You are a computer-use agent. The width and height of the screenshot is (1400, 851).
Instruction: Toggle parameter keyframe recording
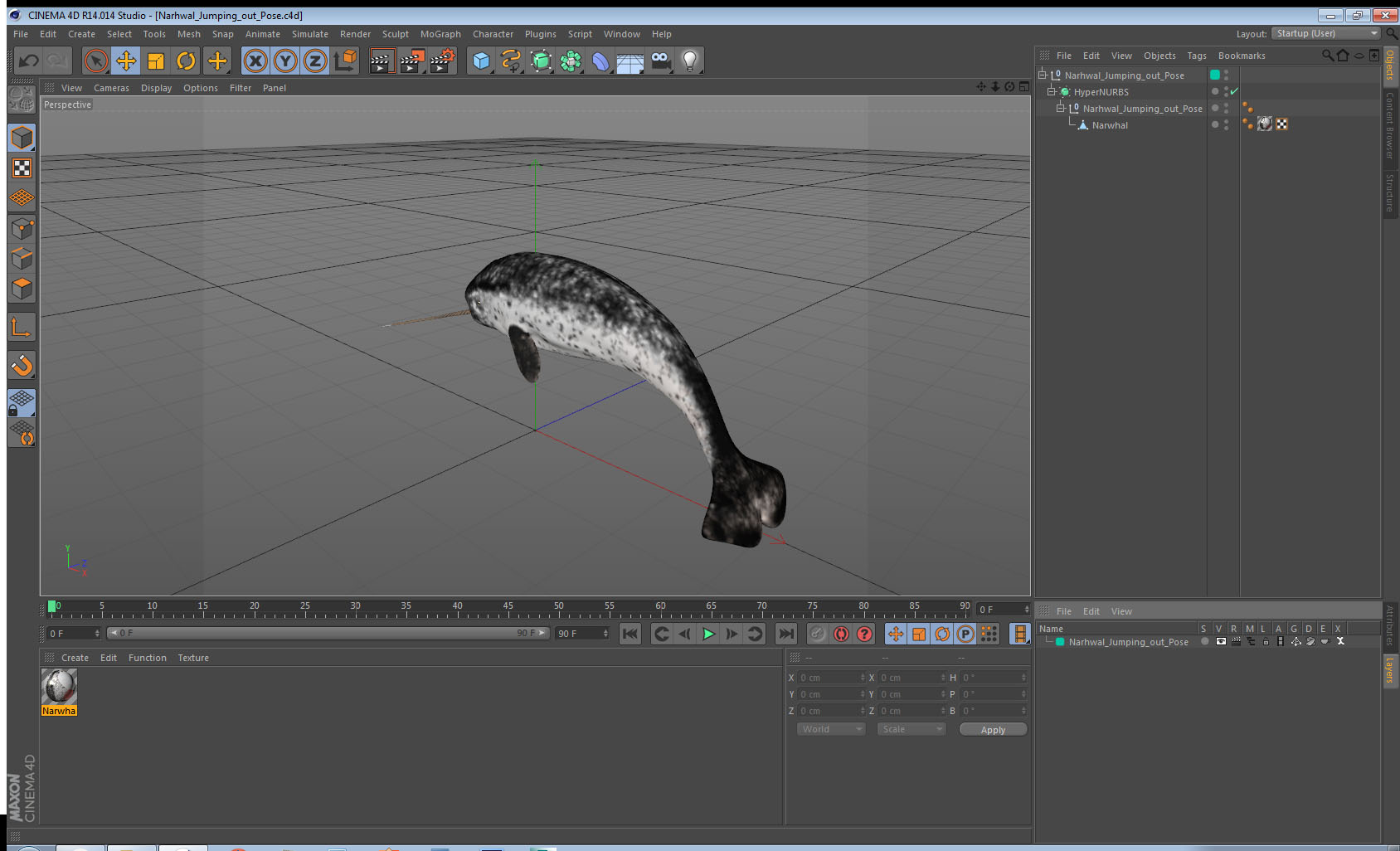[965, 634]
